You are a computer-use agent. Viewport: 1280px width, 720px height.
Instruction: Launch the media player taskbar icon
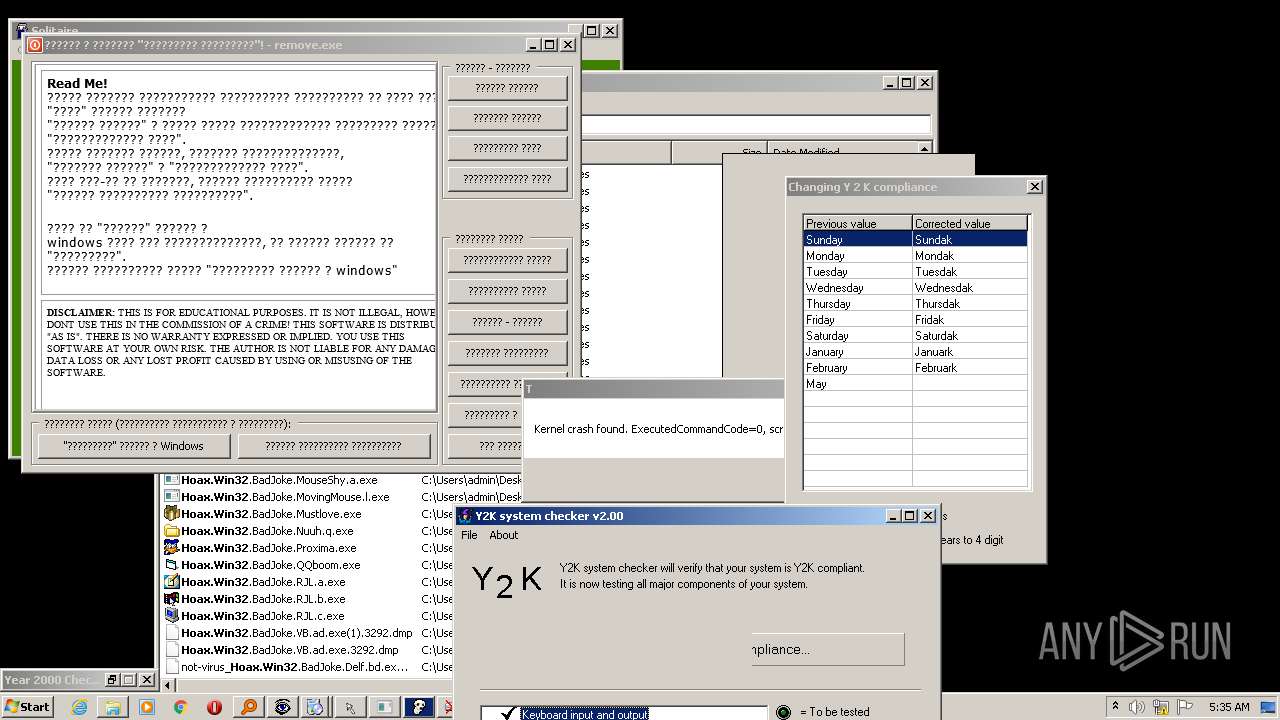[147, 707]
